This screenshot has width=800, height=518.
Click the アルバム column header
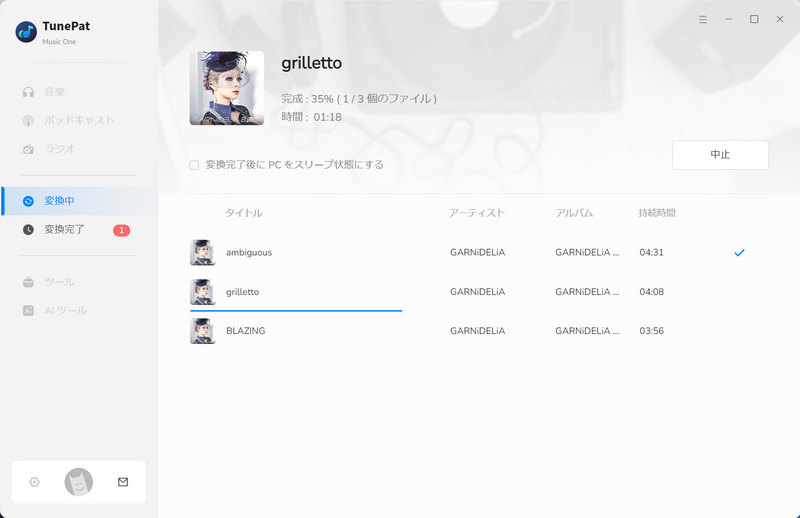tap(574, 213)
